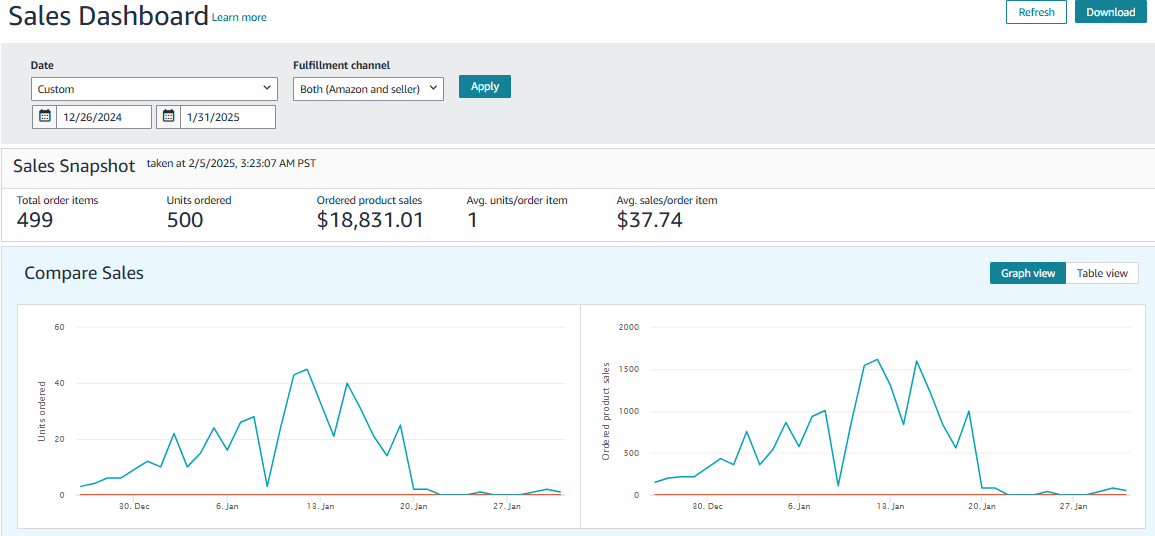This screenshot has height=536, width=1155.
Task: Click the Sales Dashboard heading
Action: (108, 15)
